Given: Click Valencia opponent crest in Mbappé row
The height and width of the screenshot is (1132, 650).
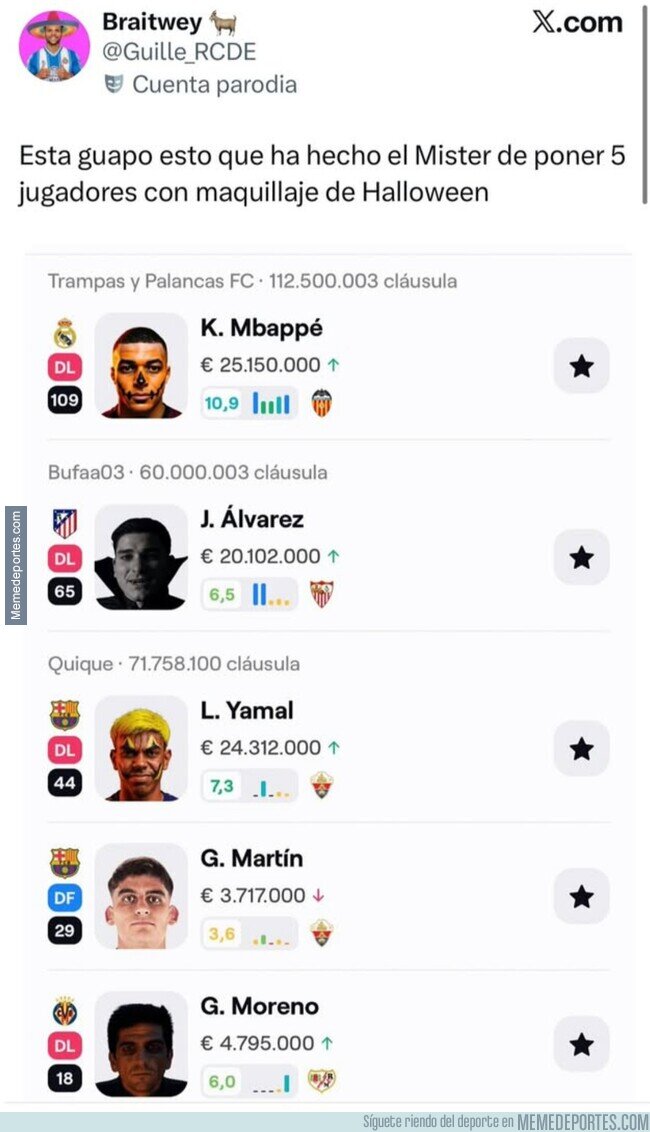Looking at the screenshot, I should (321, 403).
